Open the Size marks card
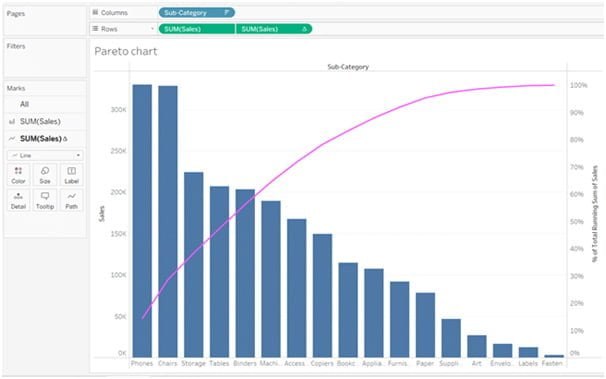The height and width of the screenshot is (379, 606). pyautogui.click(x=45, y=175)
